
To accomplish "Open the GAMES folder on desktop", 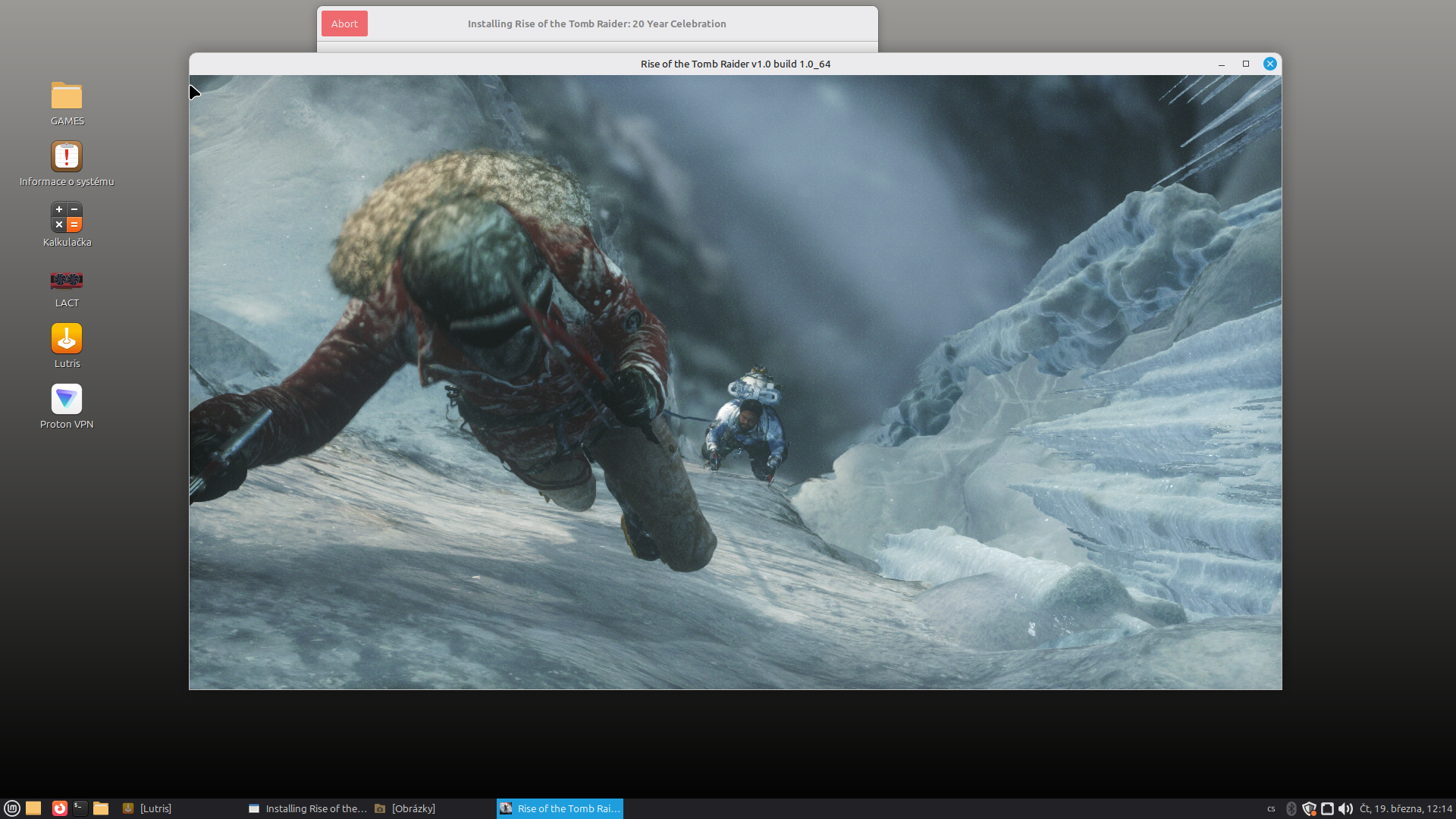I will coord(67,96).
